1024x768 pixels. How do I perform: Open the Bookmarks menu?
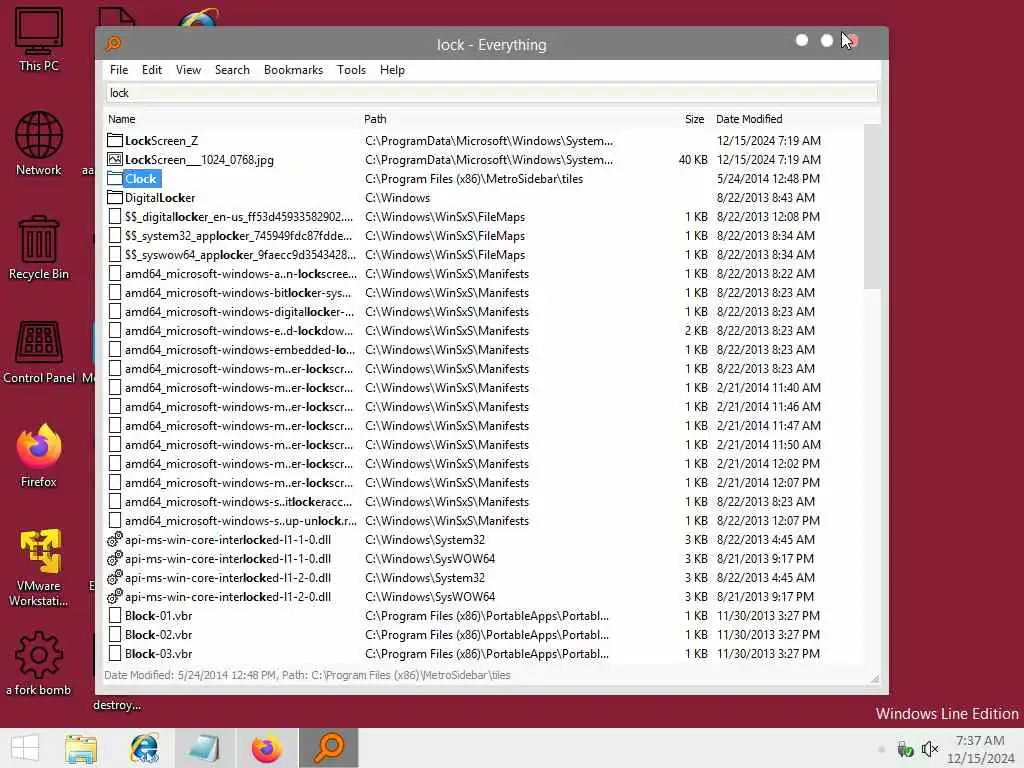pyautogui.click(x=293, y=70)
